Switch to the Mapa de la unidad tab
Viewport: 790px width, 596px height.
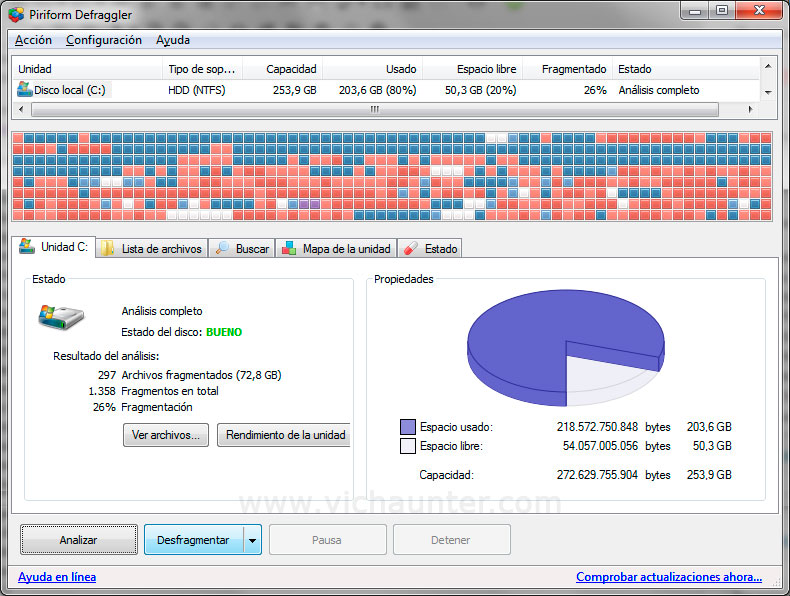point(337,248)
